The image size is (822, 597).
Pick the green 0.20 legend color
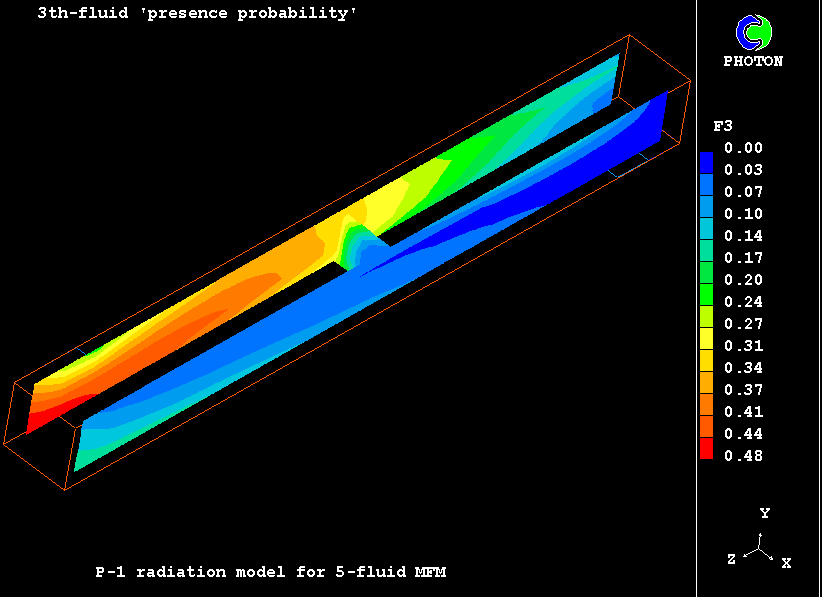pos(706,277)
